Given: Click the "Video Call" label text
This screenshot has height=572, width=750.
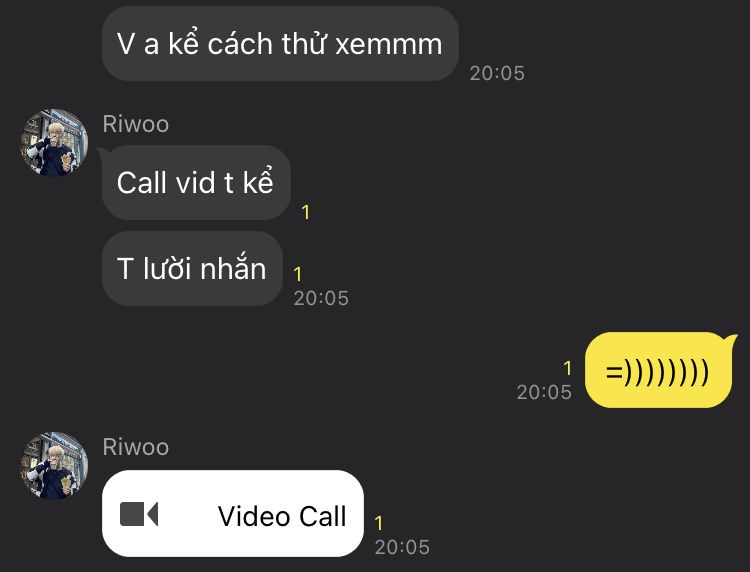Looking at the screenshot, I should [282, 516].
